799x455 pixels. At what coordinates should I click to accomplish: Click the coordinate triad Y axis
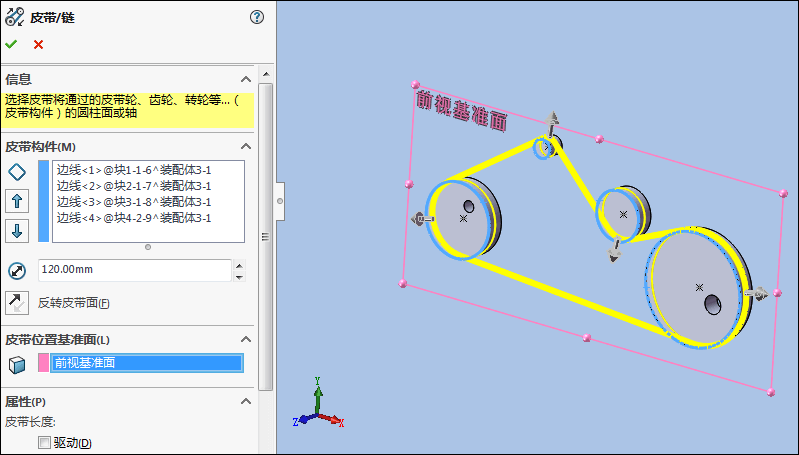click(318, 395)
